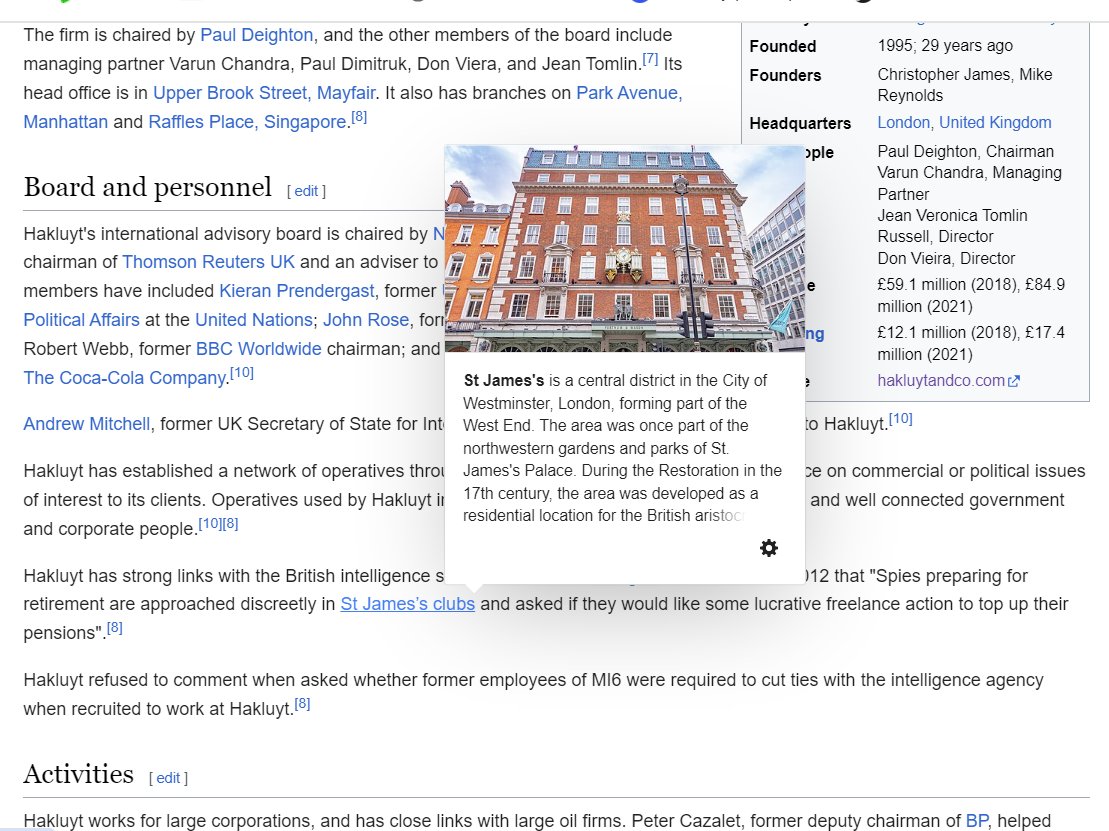Jump to citation [8] after 'work at Hakluyt'
The height and width of the screenshot is (831, 1109).
coord(302,704)
